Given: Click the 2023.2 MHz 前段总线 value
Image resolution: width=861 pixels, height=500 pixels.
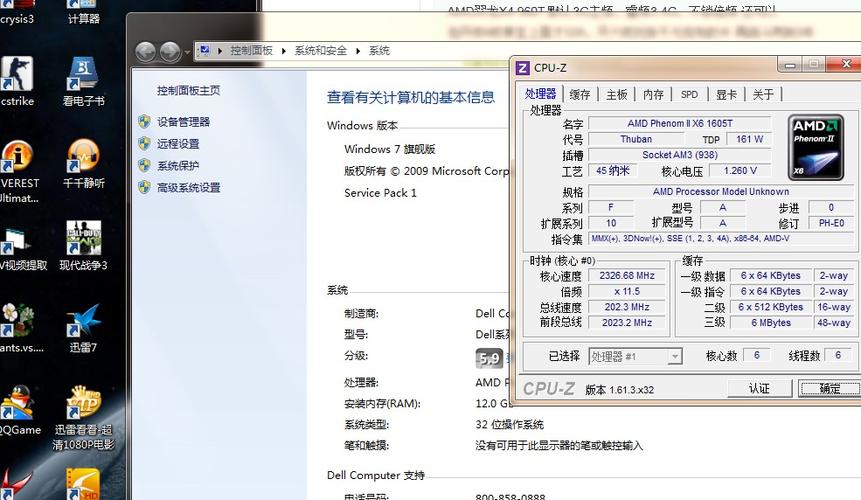Looking at the screenshot, I should pos(627,323).
